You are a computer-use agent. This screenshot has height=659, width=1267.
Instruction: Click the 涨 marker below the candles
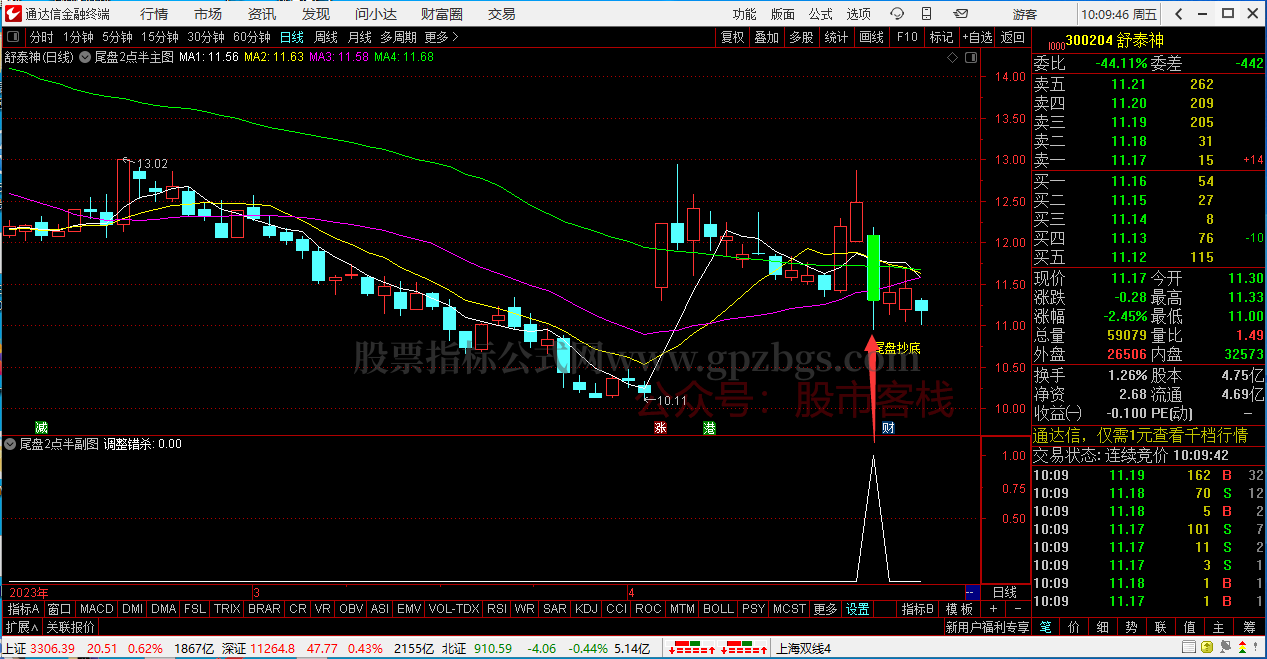[660, 427]
